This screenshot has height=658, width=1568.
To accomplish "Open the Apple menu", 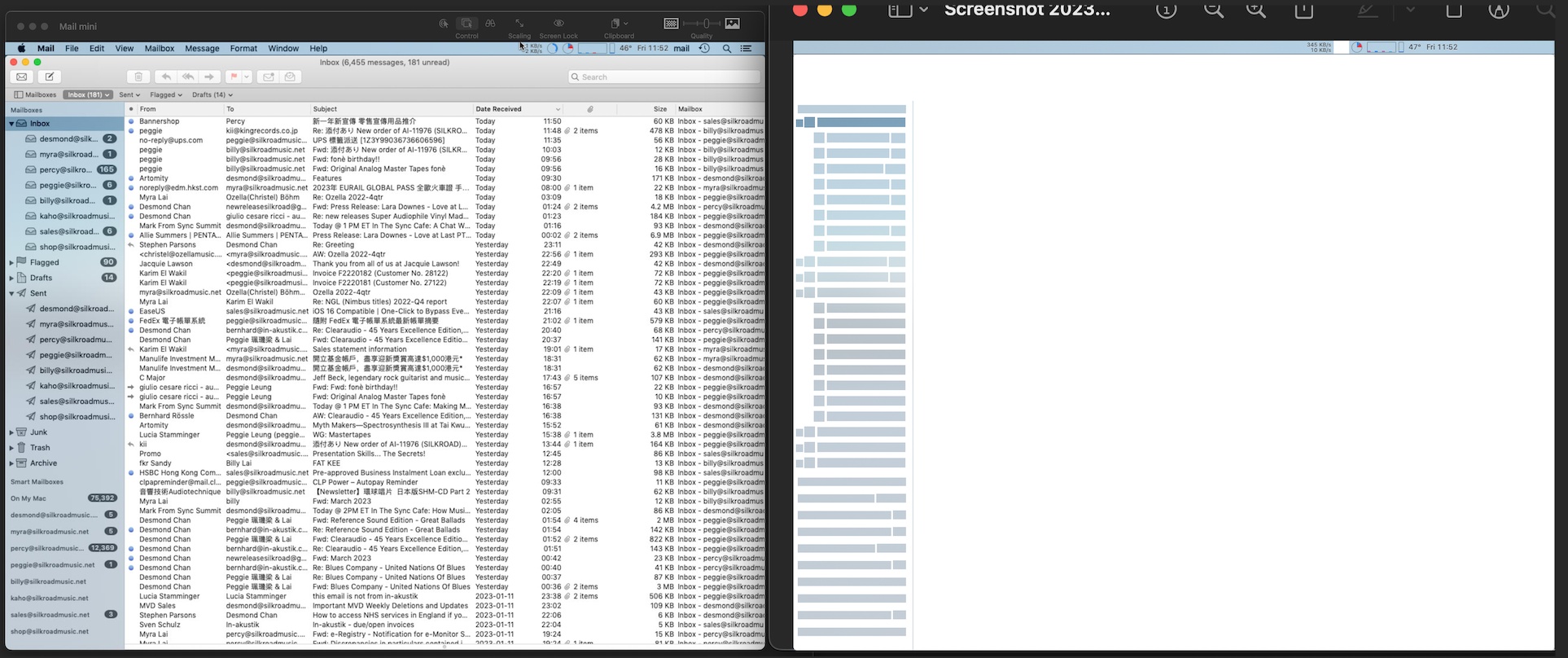I will point(21,48).
